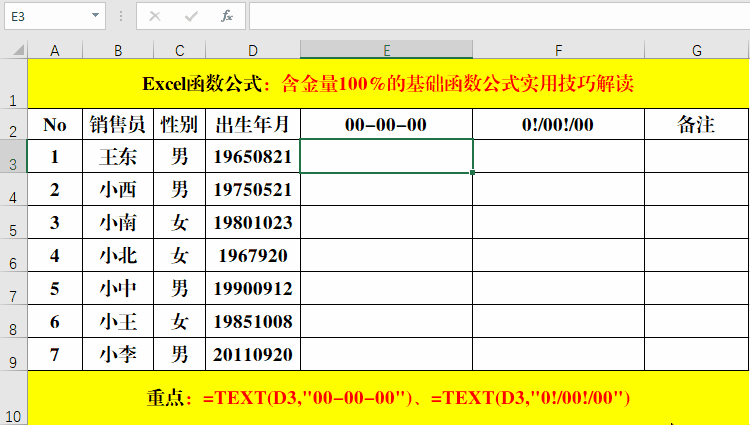
Task: Click cell containing '王东'
Action: (x=118, y=156)
